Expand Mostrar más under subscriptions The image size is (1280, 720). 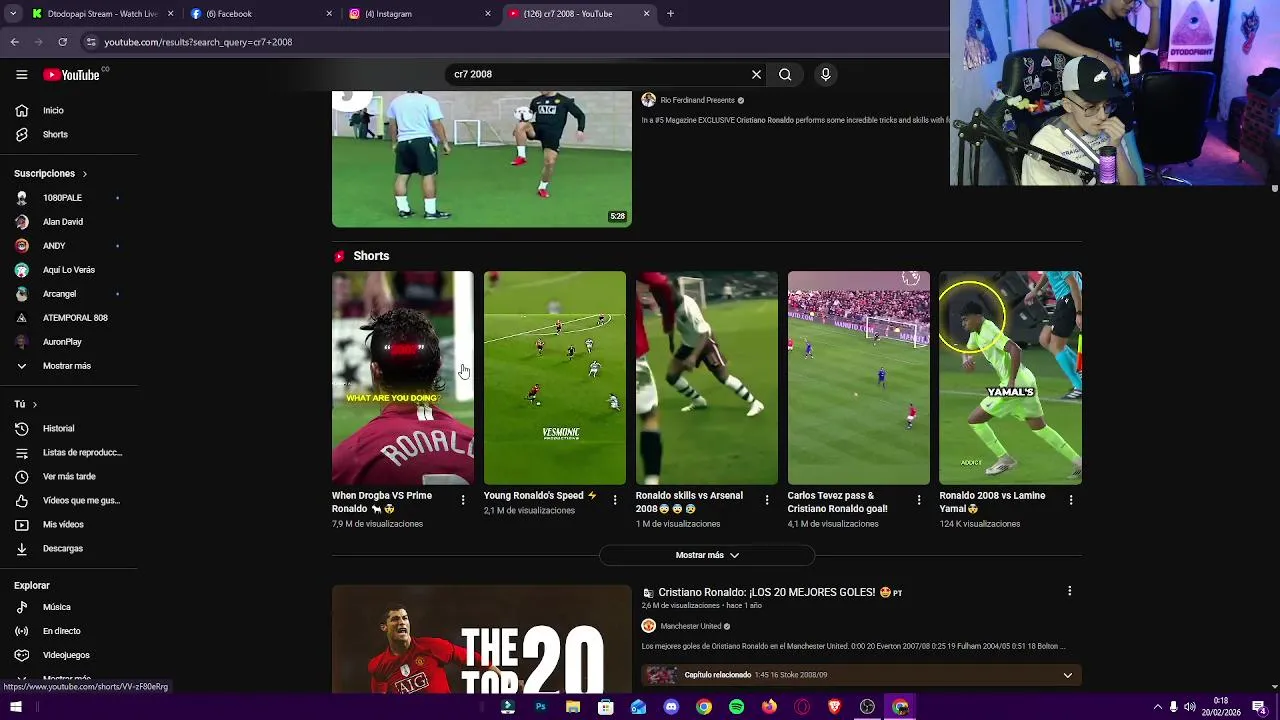pyautogui.click(x=69, y=366)
